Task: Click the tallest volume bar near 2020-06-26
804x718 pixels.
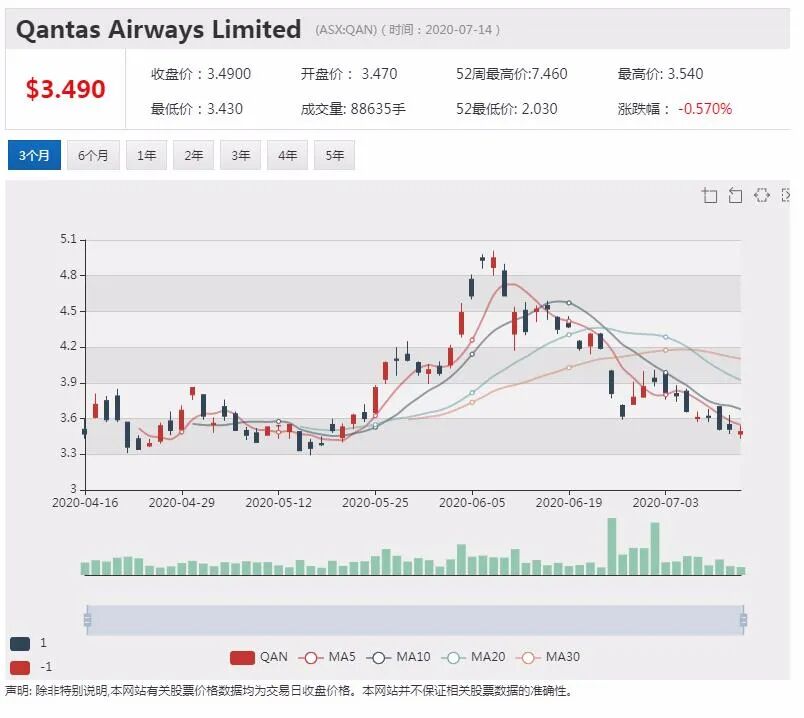Action: [612, 547]
